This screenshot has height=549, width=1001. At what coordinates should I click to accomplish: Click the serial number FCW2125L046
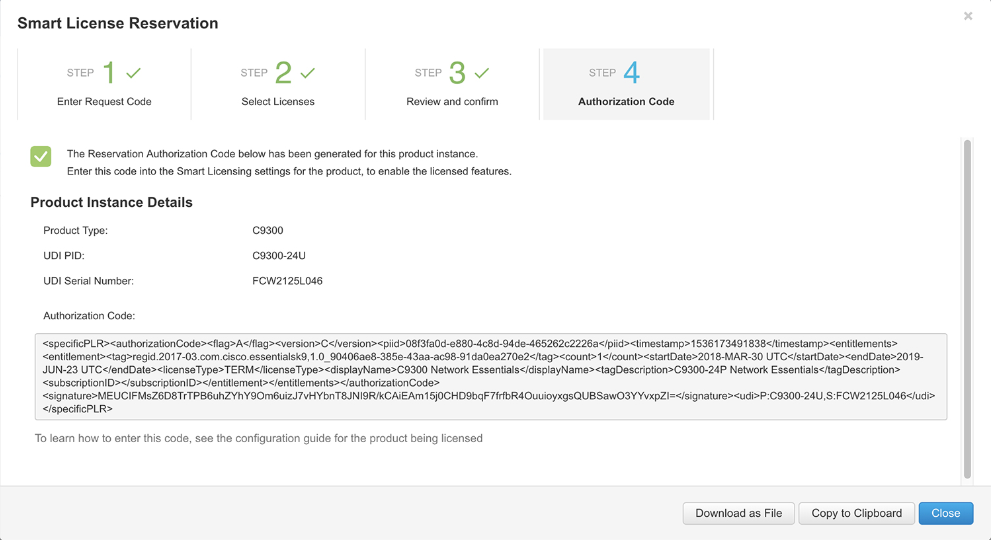(287, 281)
